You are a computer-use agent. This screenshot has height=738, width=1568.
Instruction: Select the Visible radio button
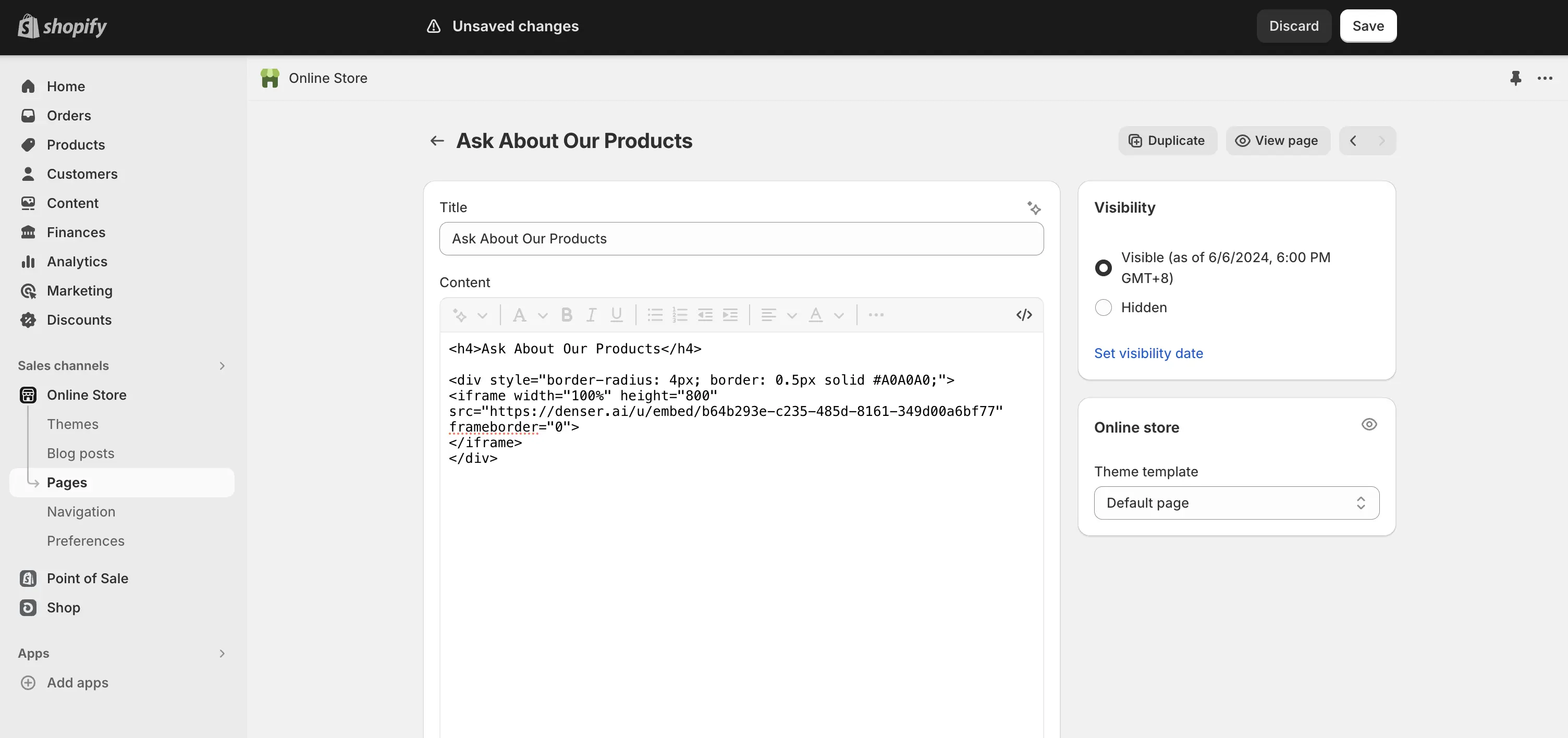(1103, 268)
